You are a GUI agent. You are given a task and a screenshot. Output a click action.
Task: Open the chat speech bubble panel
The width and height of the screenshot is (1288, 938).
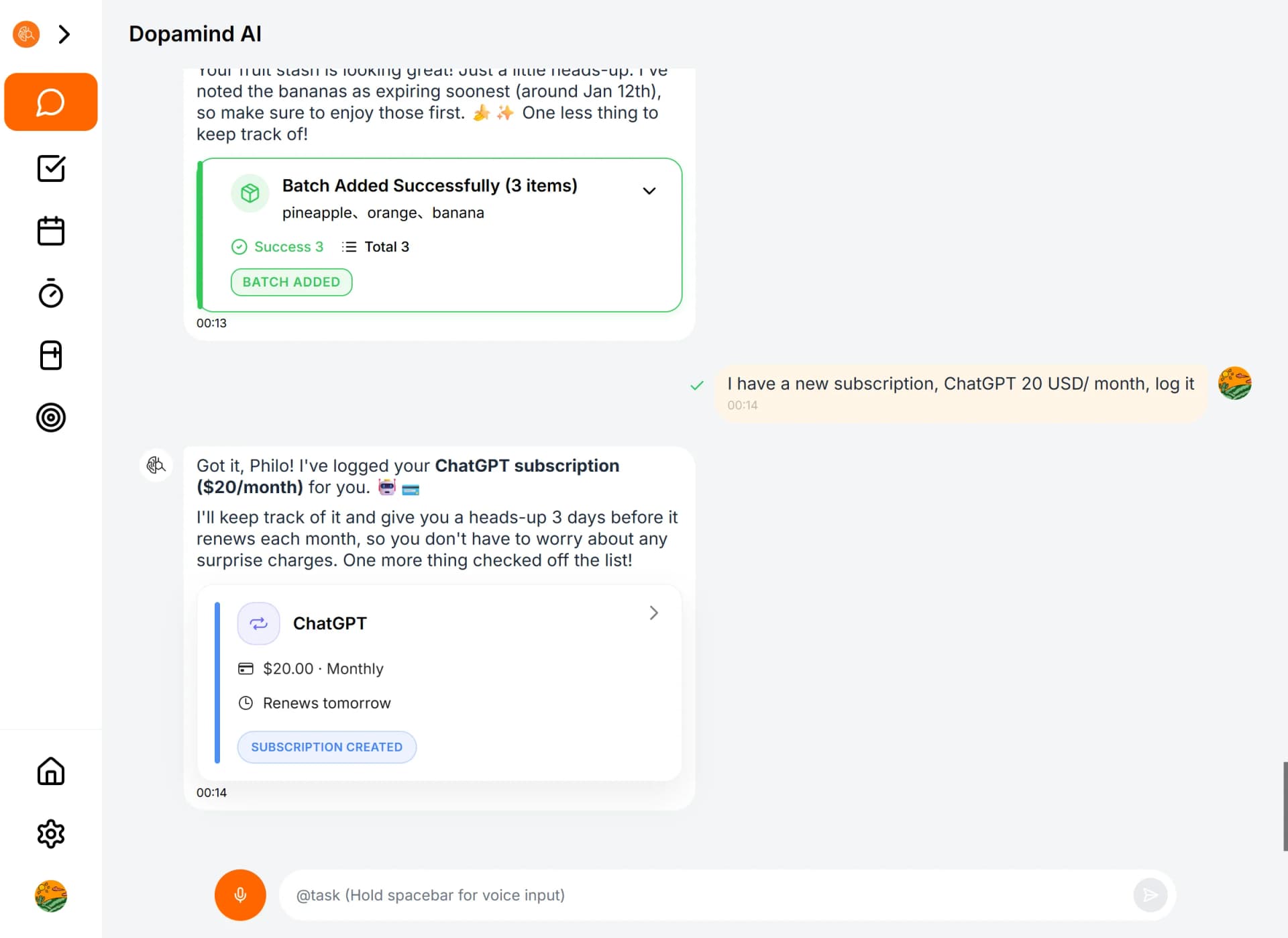[x=50, y=102]
